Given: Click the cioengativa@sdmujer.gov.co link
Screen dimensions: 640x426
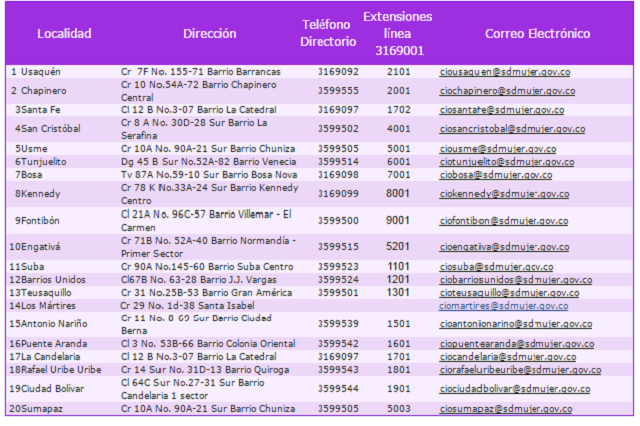Looking at the screenshot, I should pos(506,246).
